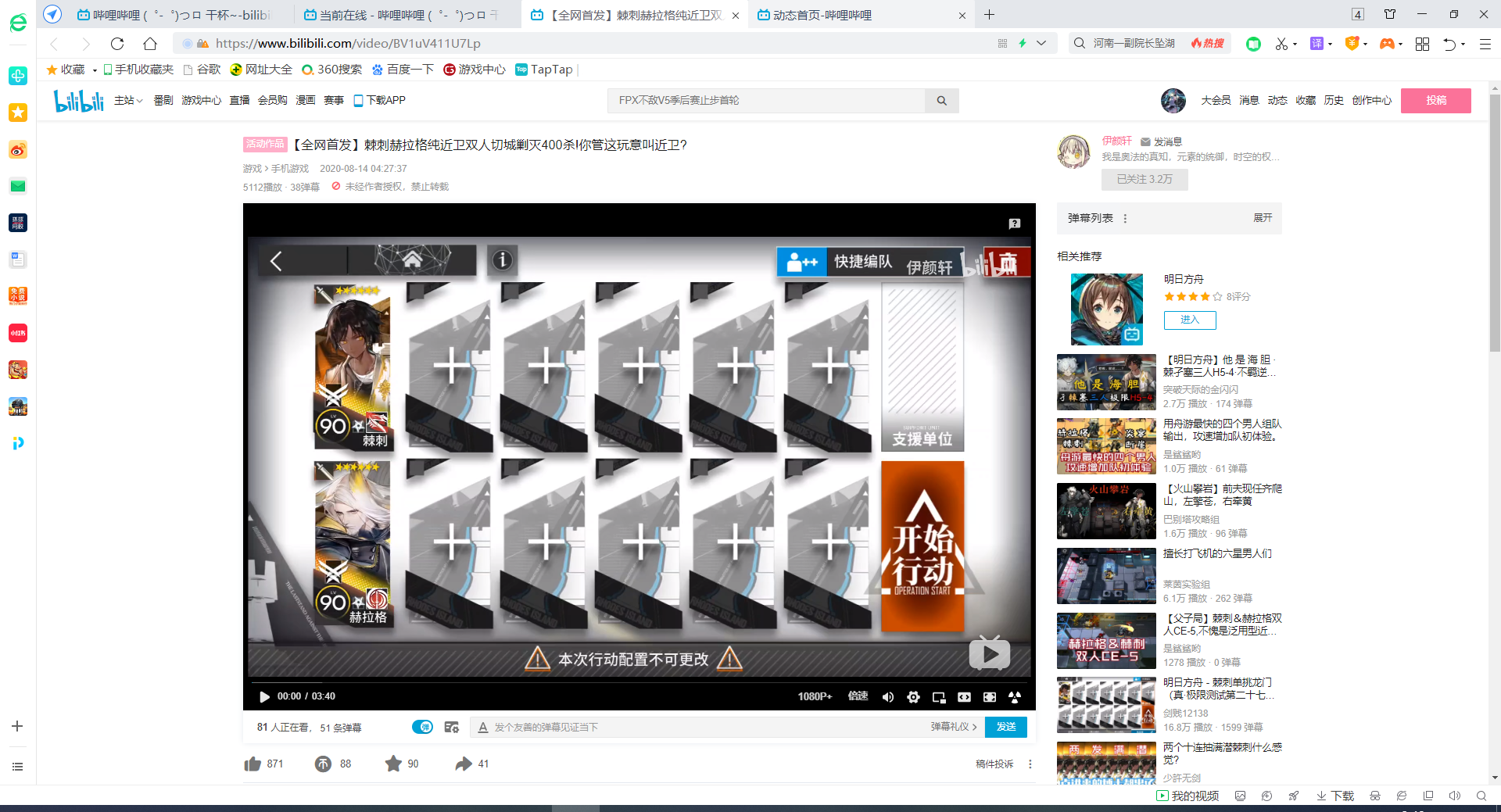Screen dimensions: 1501x812
Task: Click the player feedback help icon
Action: click(1015, 224)
